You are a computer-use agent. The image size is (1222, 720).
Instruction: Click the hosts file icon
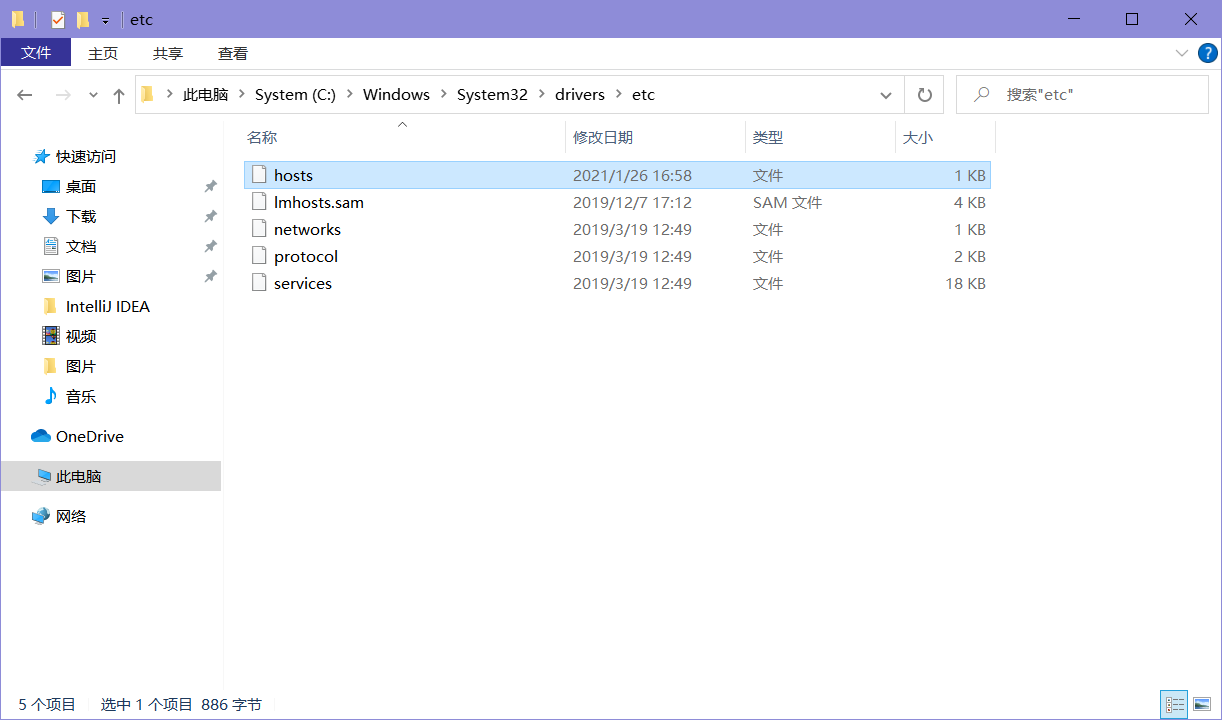click(259, 175)
